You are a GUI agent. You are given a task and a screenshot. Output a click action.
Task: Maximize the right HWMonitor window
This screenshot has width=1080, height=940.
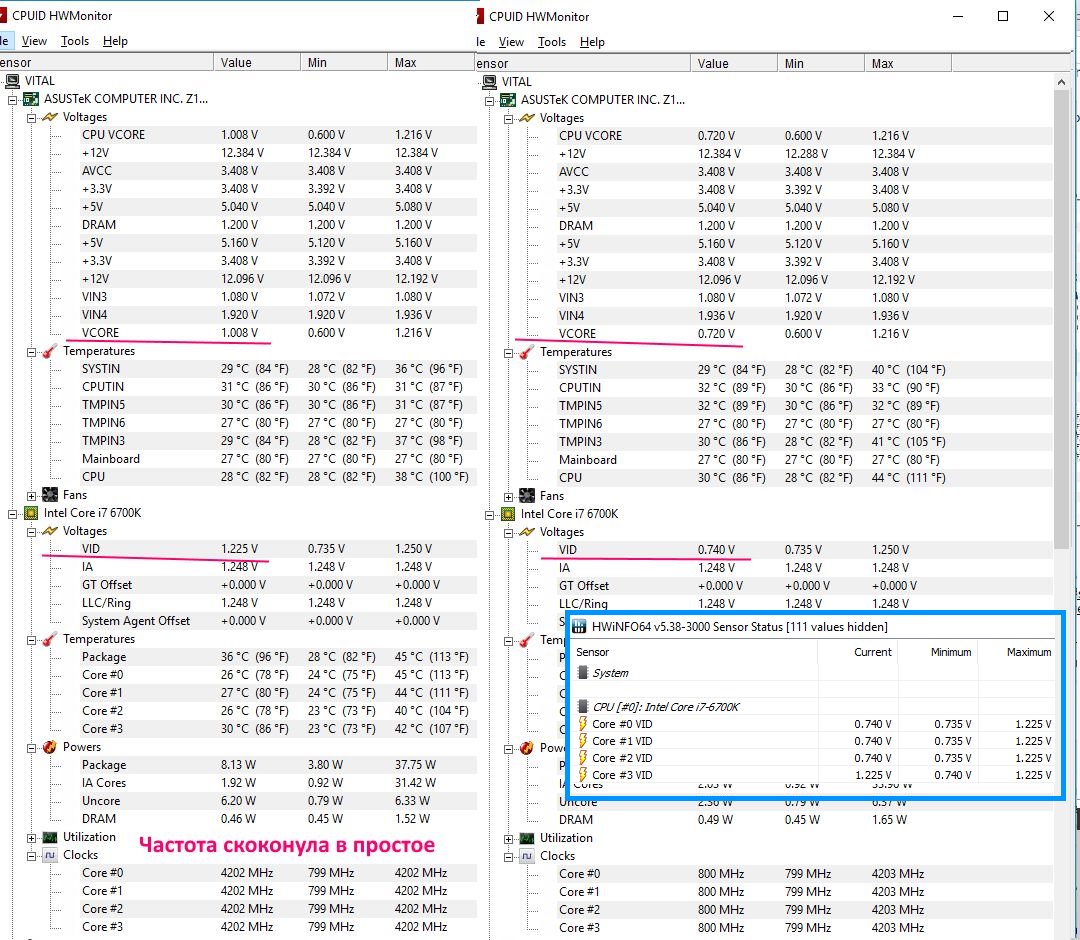pos(1003,17)
